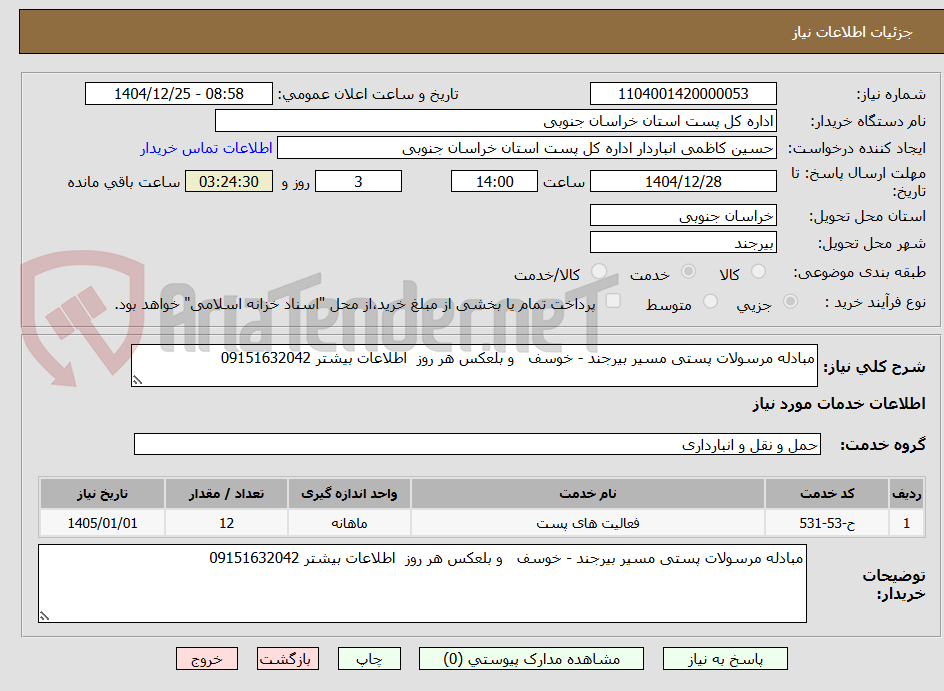
Task: Click the جزئیات اطلاعات نیاز header title
Action: click(x=852, y=32)
